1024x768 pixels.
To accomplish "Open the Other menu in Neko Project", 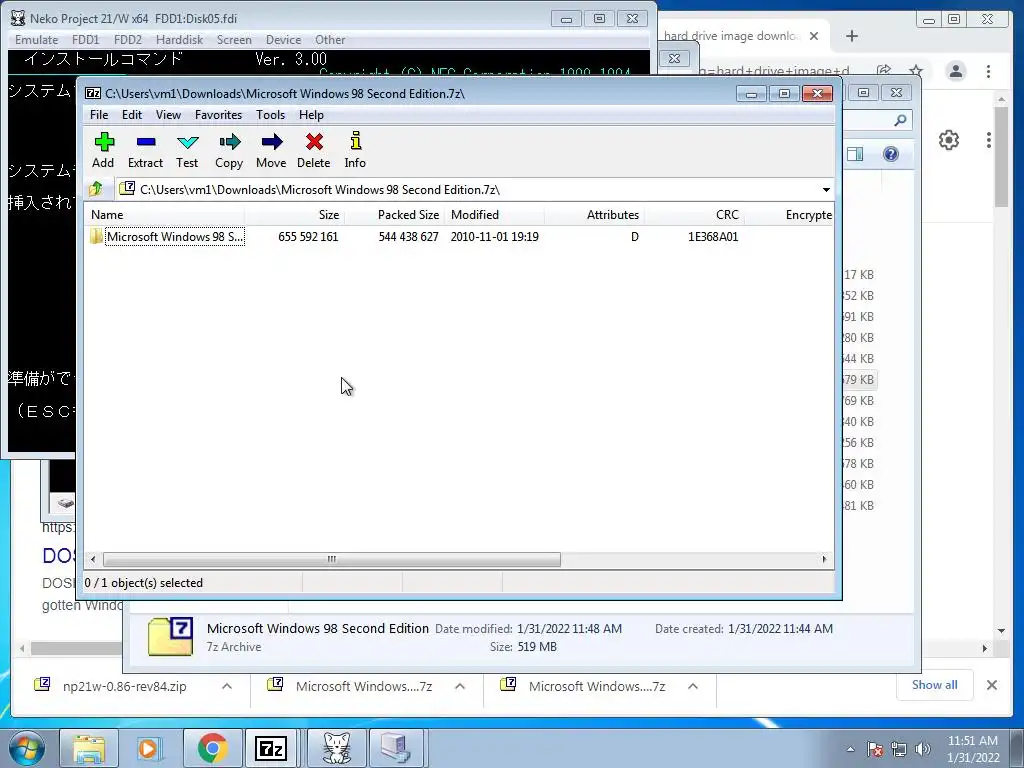I will (330, 40).
